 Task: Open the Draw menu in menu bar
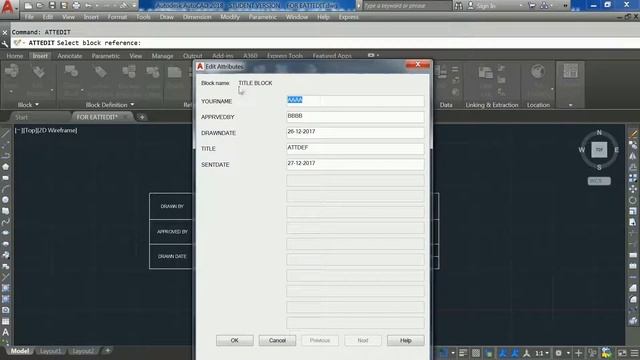pos(166,17)
